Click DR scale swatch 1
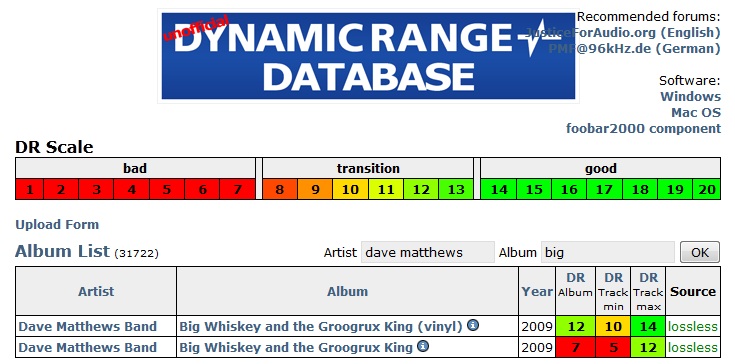The width and height of the screenshot is (735, 364). (x=30, y=189)
